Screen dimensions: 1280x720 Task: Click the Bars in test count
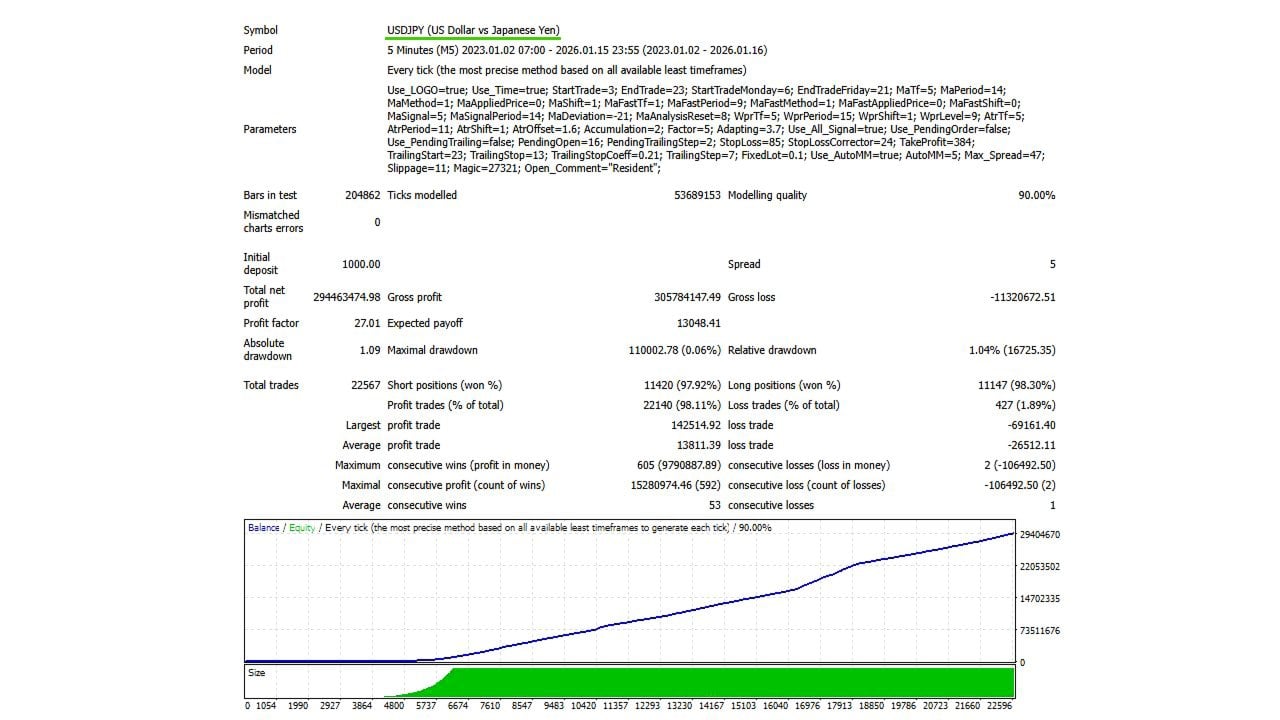[x=356, y=195]
